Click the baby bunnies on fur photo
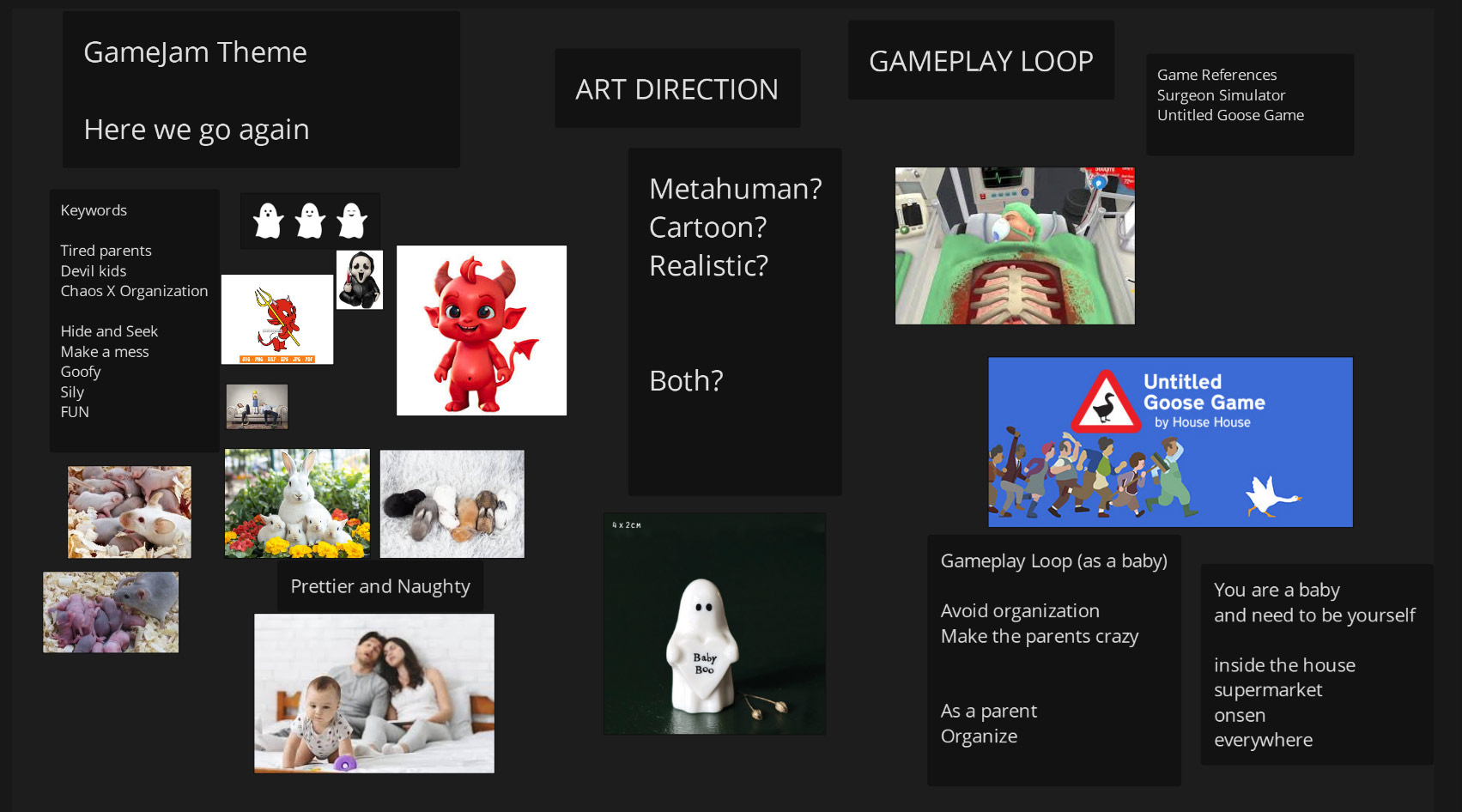 452,504
